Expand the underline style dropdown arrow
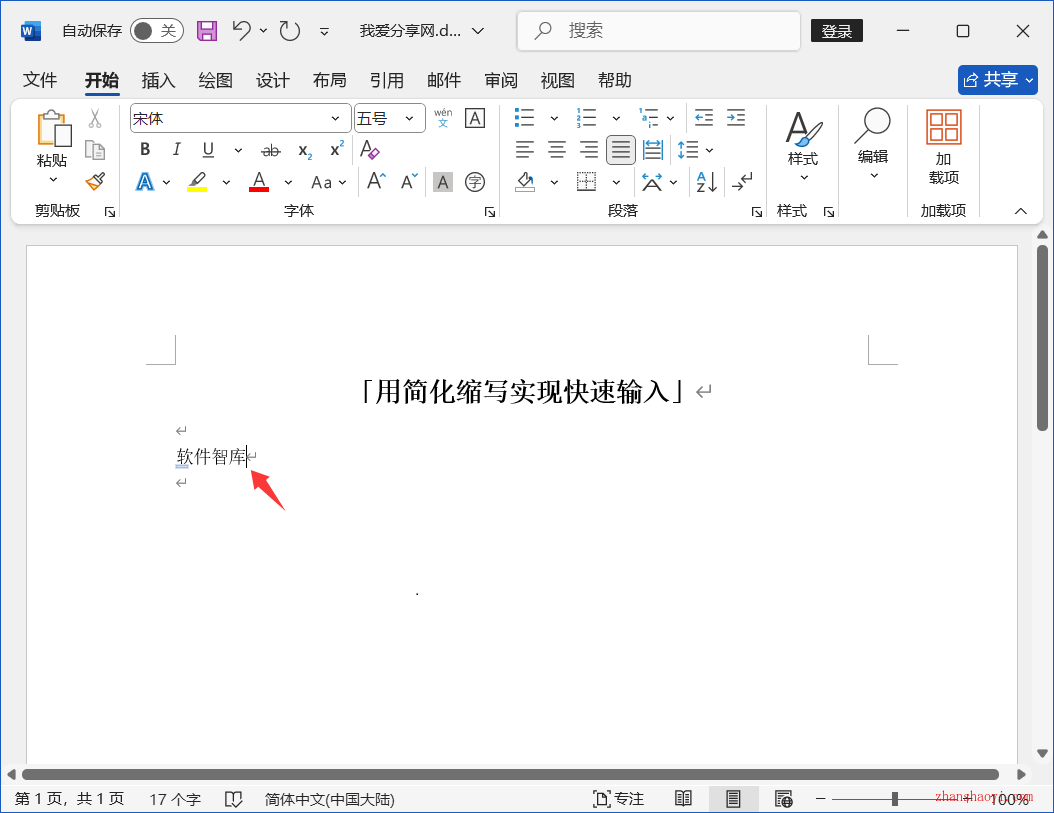This screenshot has width=1054, height=813. [238, 151]
